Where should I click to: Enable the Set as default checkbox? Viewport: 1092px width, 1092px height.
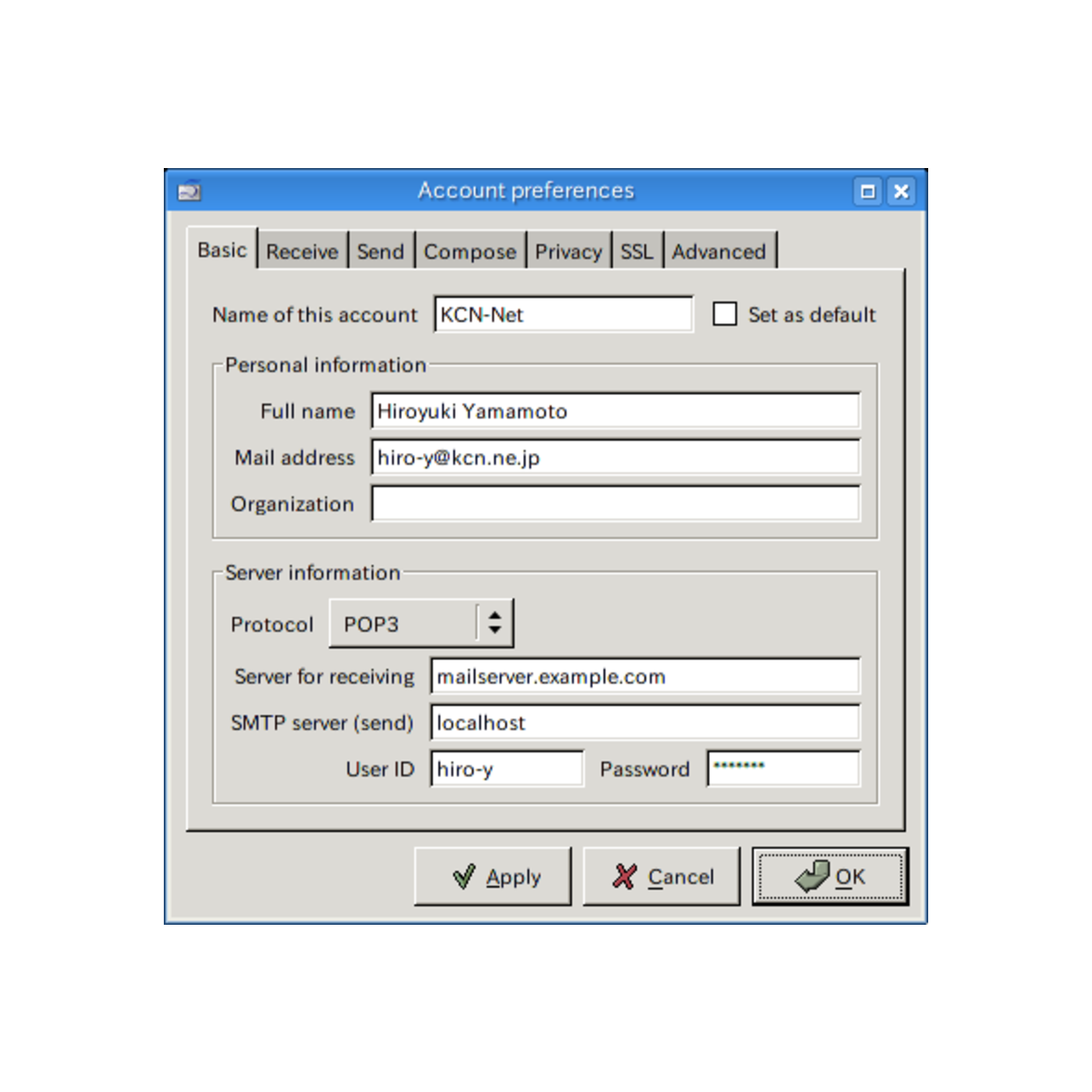pyautogui.click(x=725, y=315)
